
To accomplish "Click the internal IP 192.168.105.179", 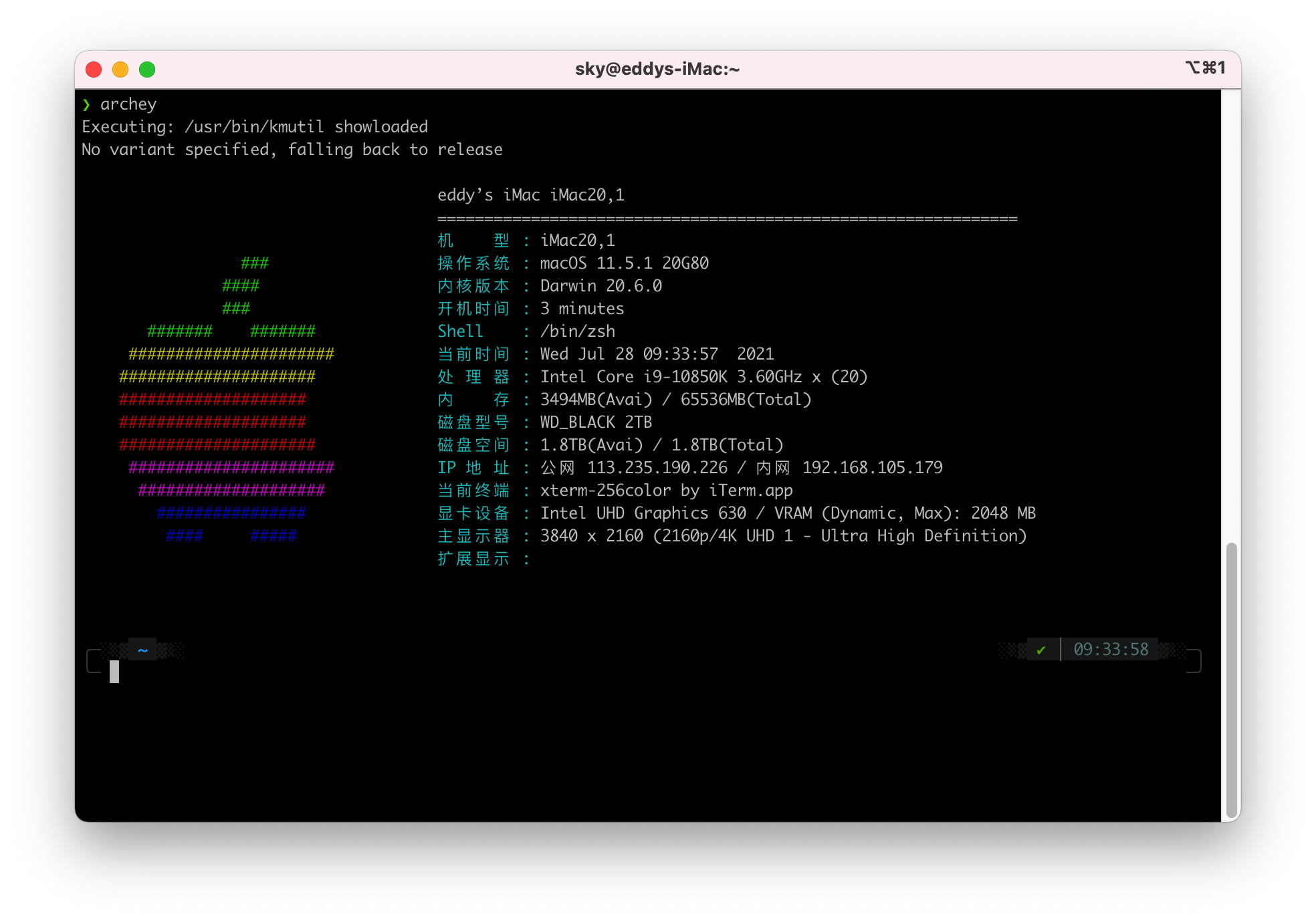I will click(x=872, y=468).
